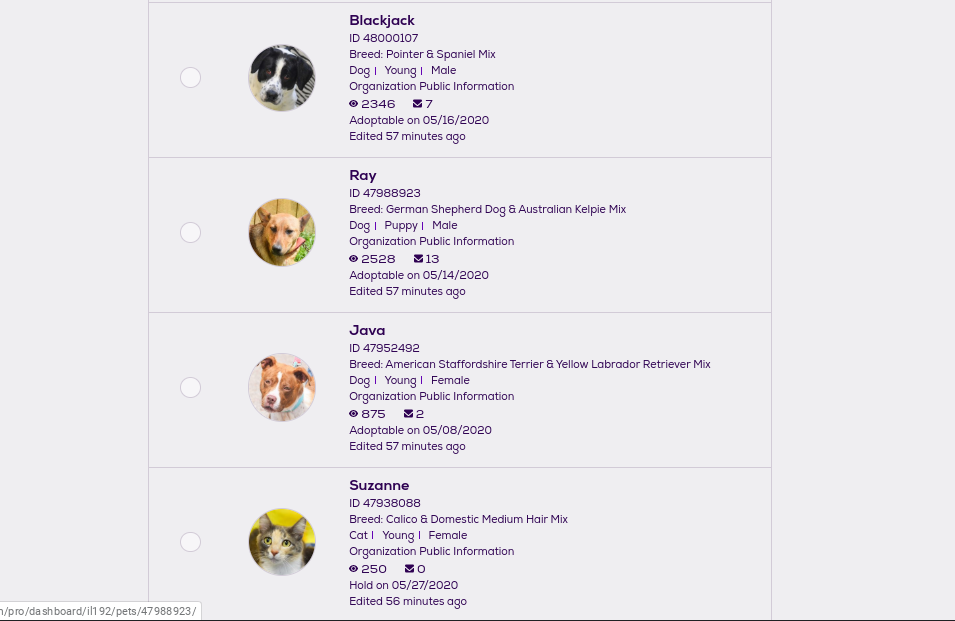Open Suzanne's pet record by name
Image resolution: width=955 pixels, height=621 pixels.
(378, 485)
